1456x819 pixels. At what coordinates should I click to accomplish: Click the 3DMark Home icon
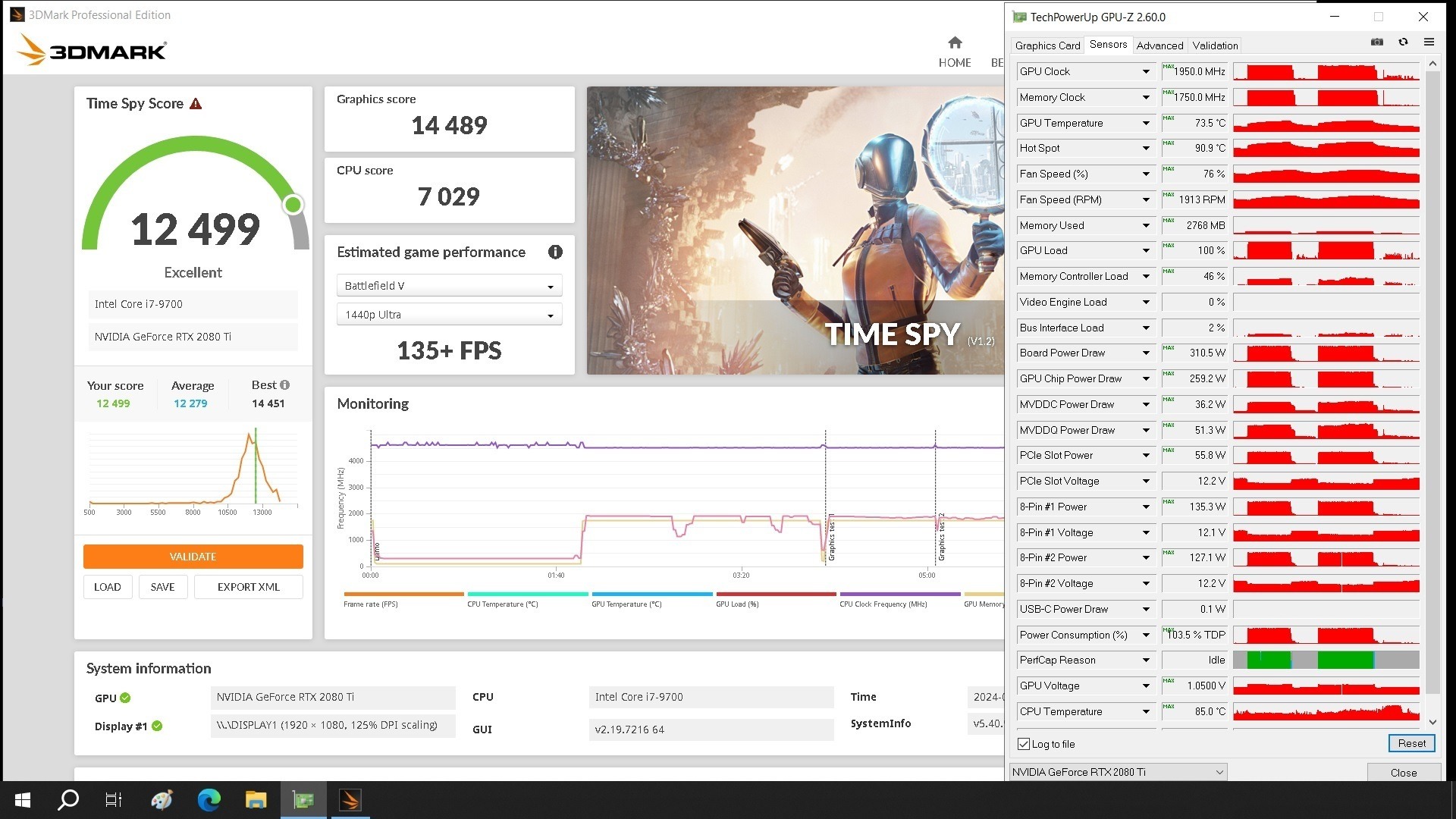(954, 43)
